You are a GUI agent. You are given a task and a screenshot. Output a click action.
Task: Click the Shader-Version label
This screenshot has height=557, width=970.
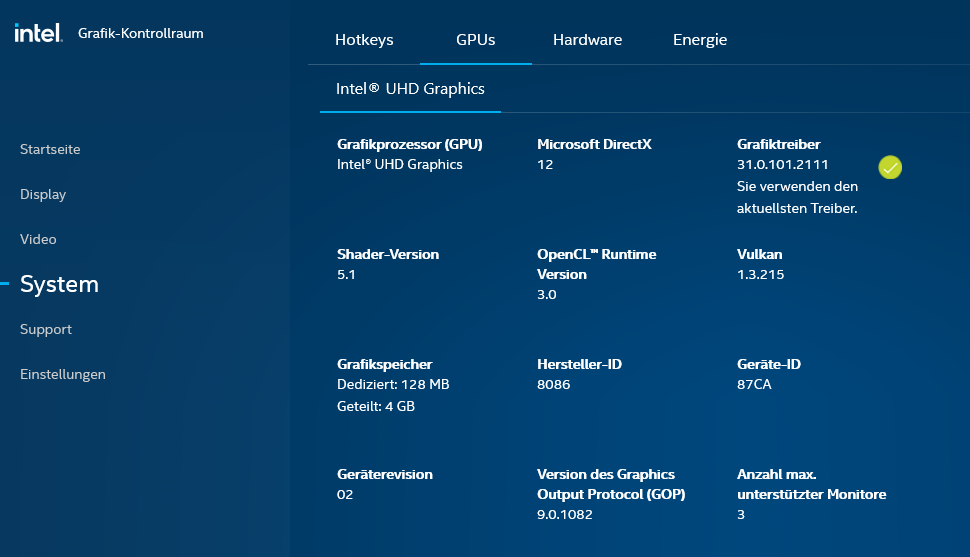coord(388,254)
